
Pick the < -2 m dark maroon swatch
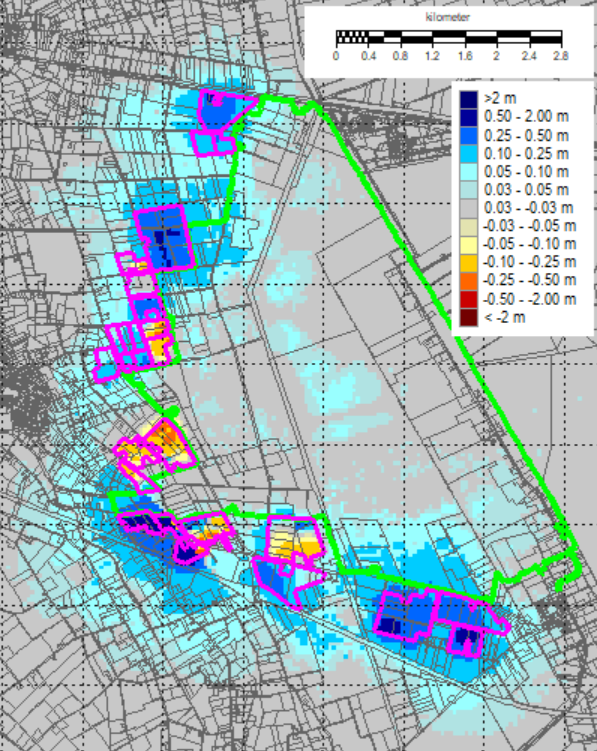[469, 318]
